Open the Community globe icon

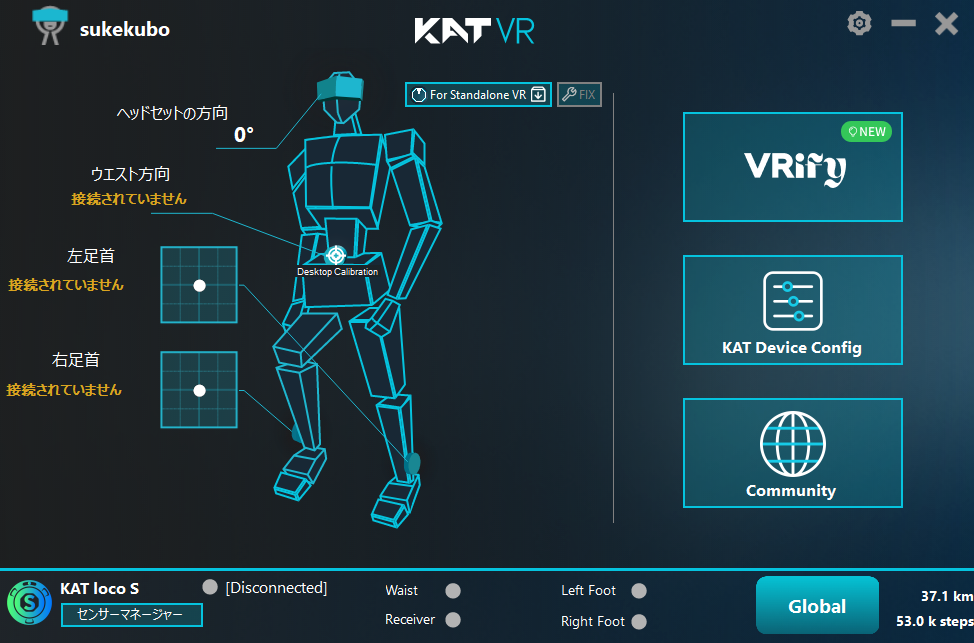tap(793, 444)
